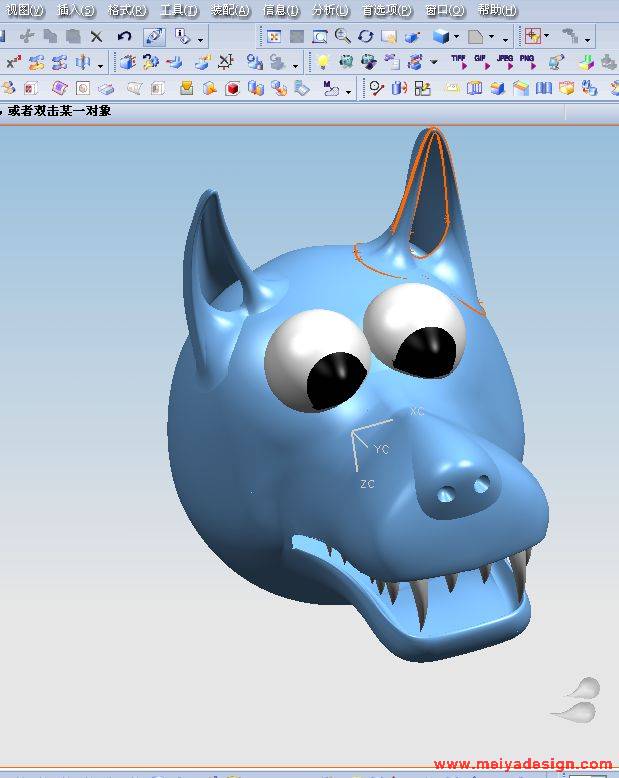Open the 格式(R) menu
The image size is (619, 778).
pyautogui.click(x=127, y=10)
